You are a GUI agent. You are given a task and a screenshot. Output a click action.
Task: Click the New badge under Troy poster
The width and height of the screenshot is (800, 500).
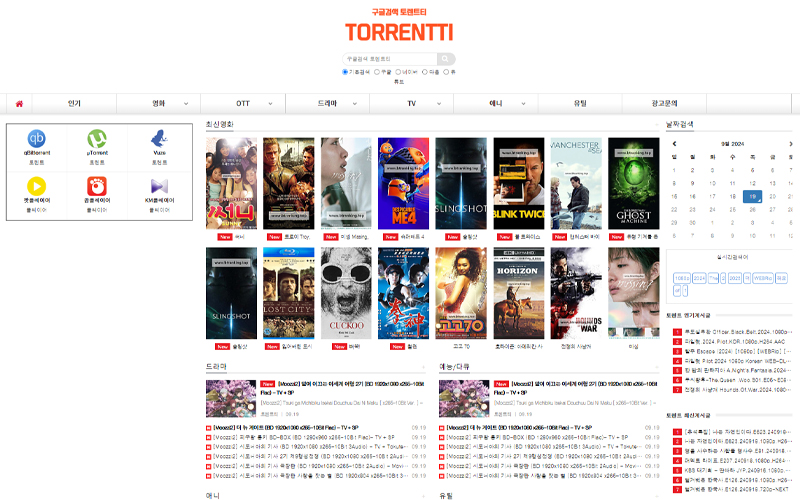coord(274,237)
